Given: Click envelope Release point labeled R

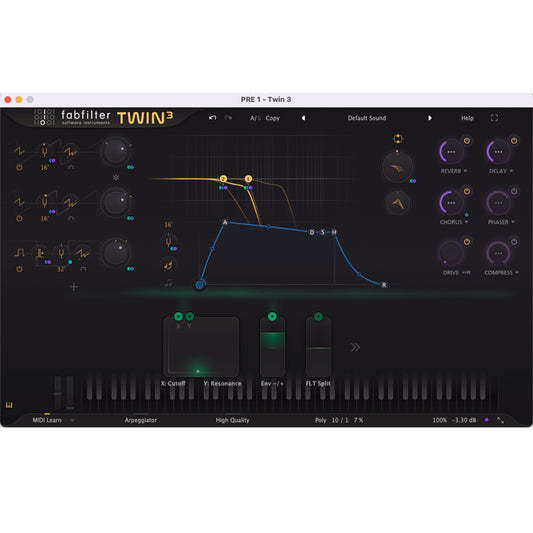Looking at the screenshot, I should [x=384, y=285].
